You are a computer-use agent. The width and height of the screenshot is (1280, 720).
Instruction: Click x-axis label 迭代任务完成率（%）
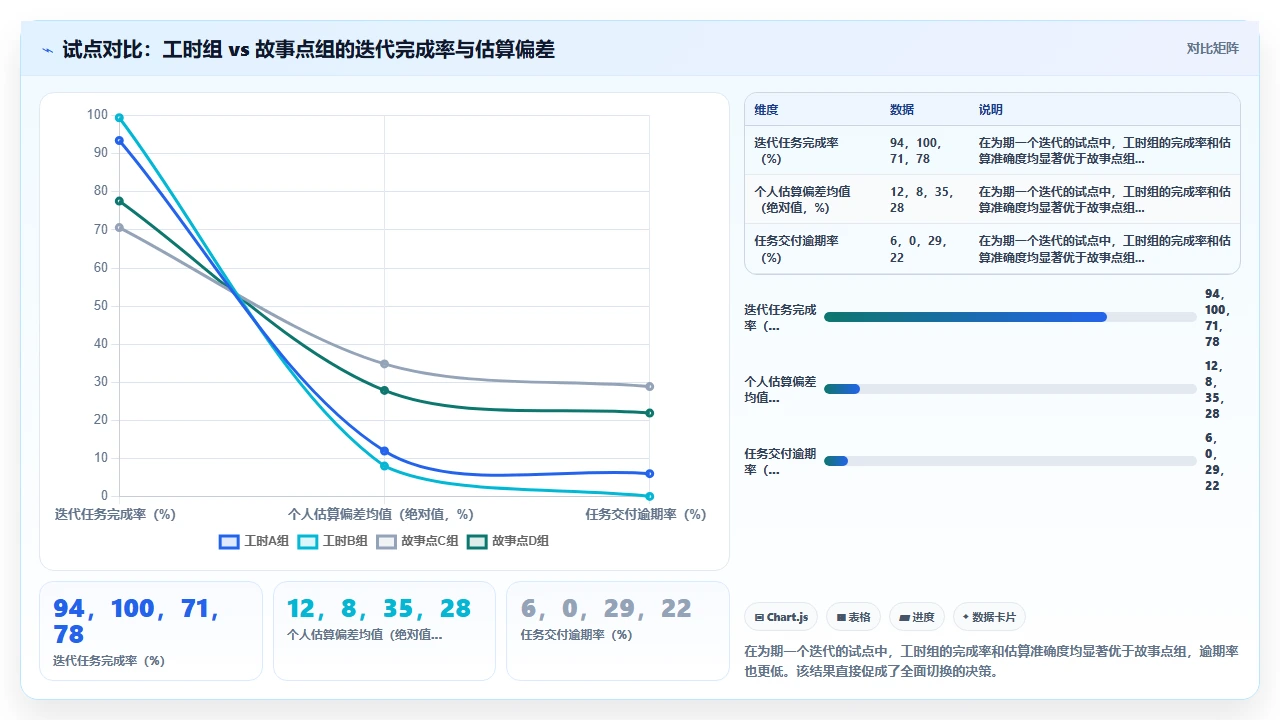click(x=116, y=514)
